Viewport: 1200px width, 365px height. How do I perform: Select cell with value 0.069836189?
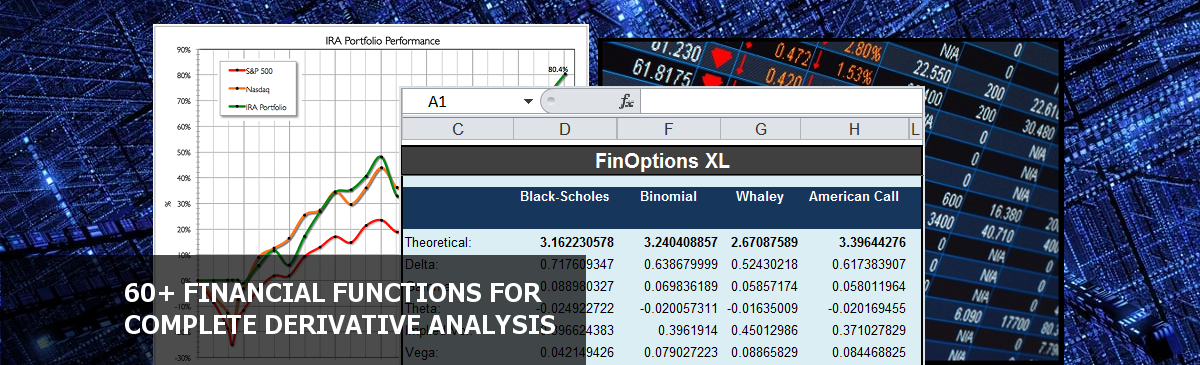click(681, 285)
